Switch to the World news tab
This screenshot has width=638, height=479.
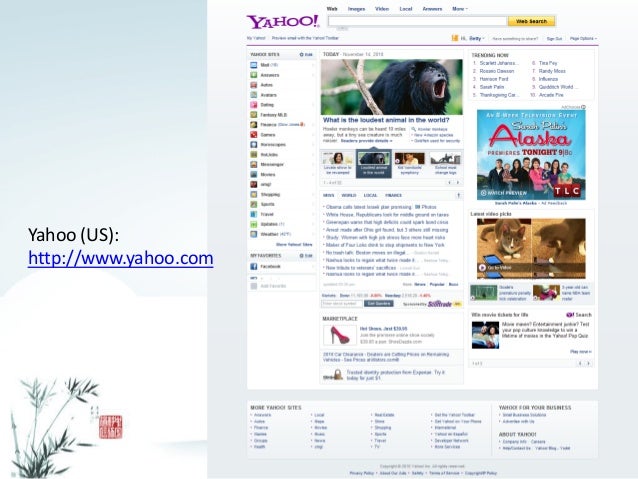(349, 195)
